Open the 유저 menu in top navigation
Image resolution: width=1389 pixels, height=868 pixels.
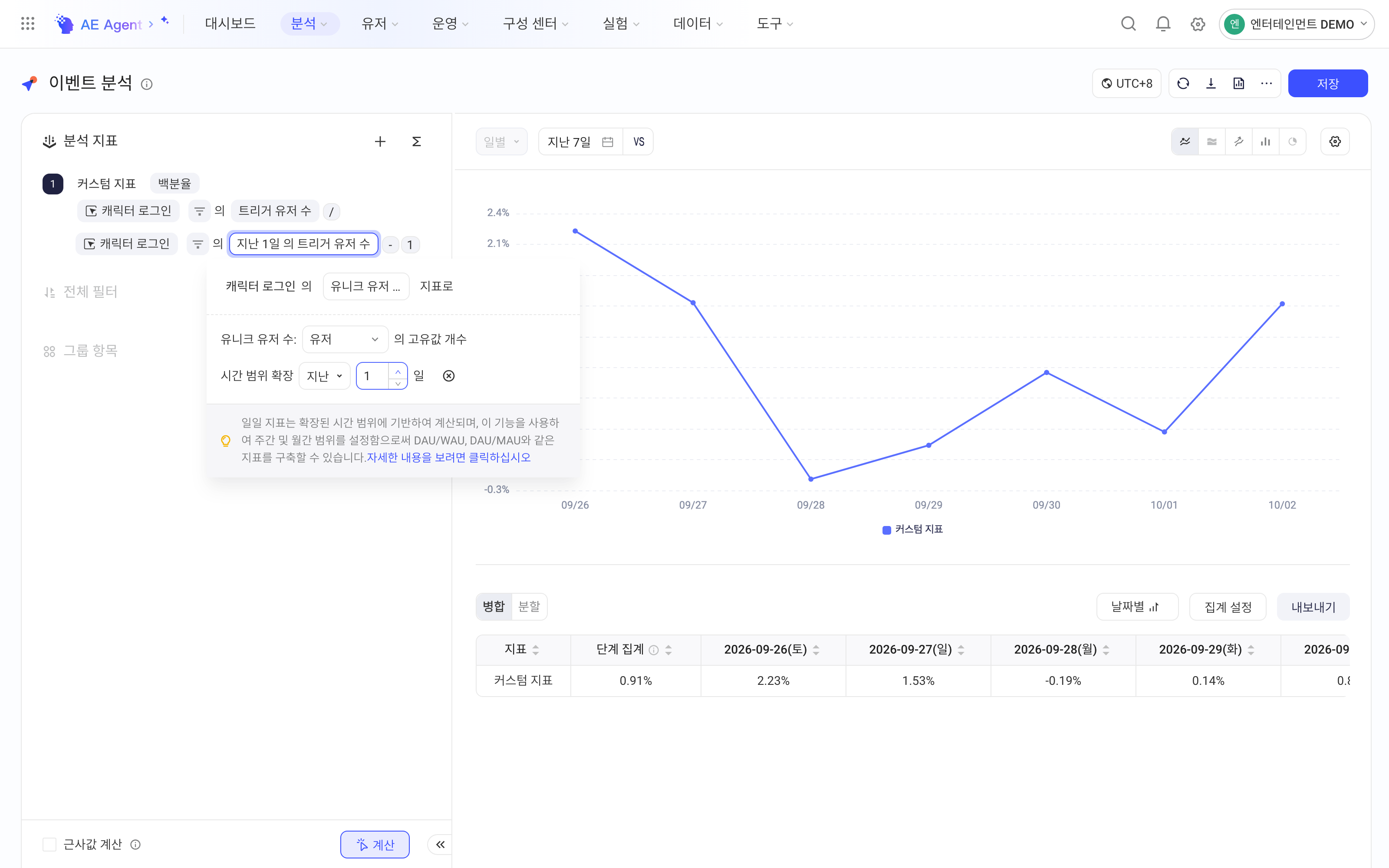pos(379,23)
